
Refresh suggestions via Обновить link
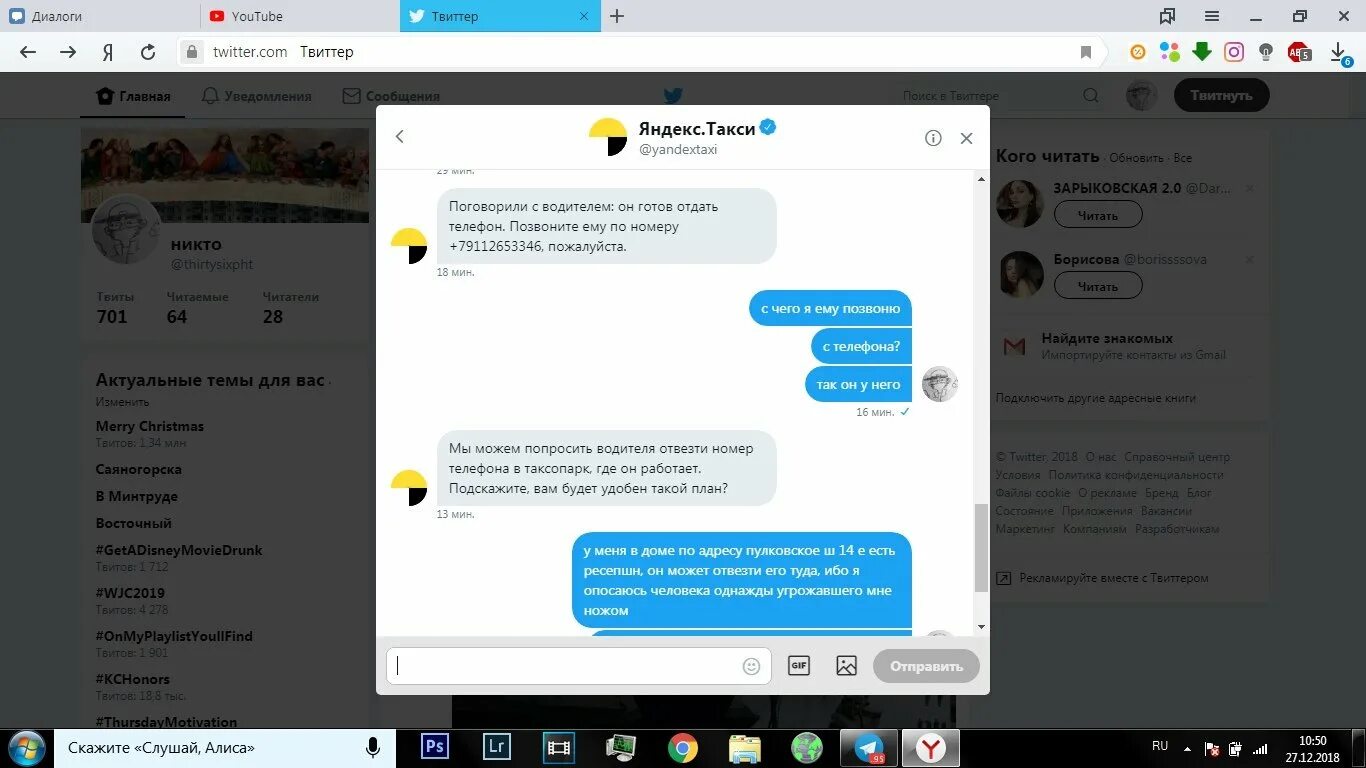tap(1136, 158)
